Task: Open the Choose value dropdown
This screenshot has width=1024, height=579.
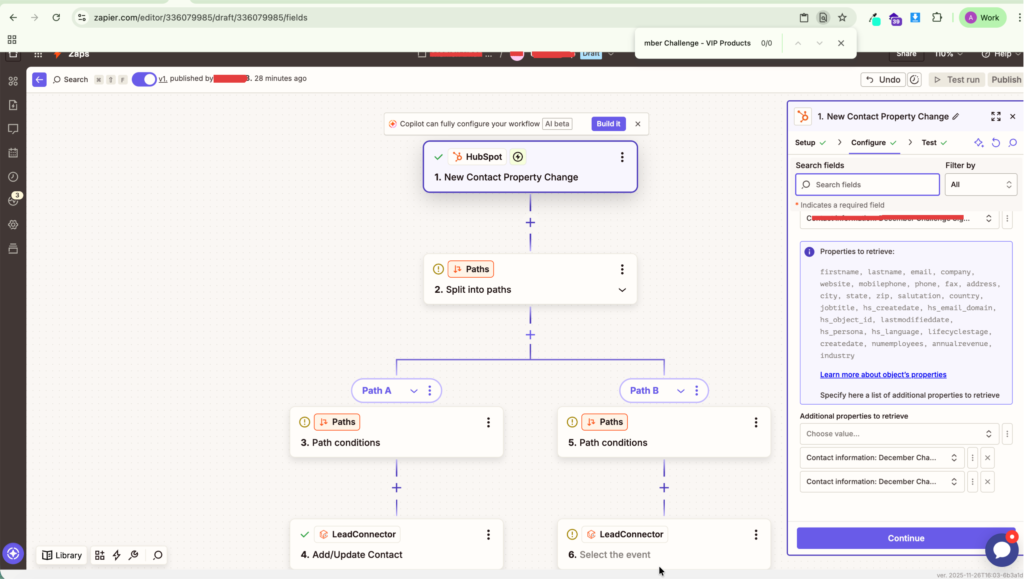Action: click(899, 433)
